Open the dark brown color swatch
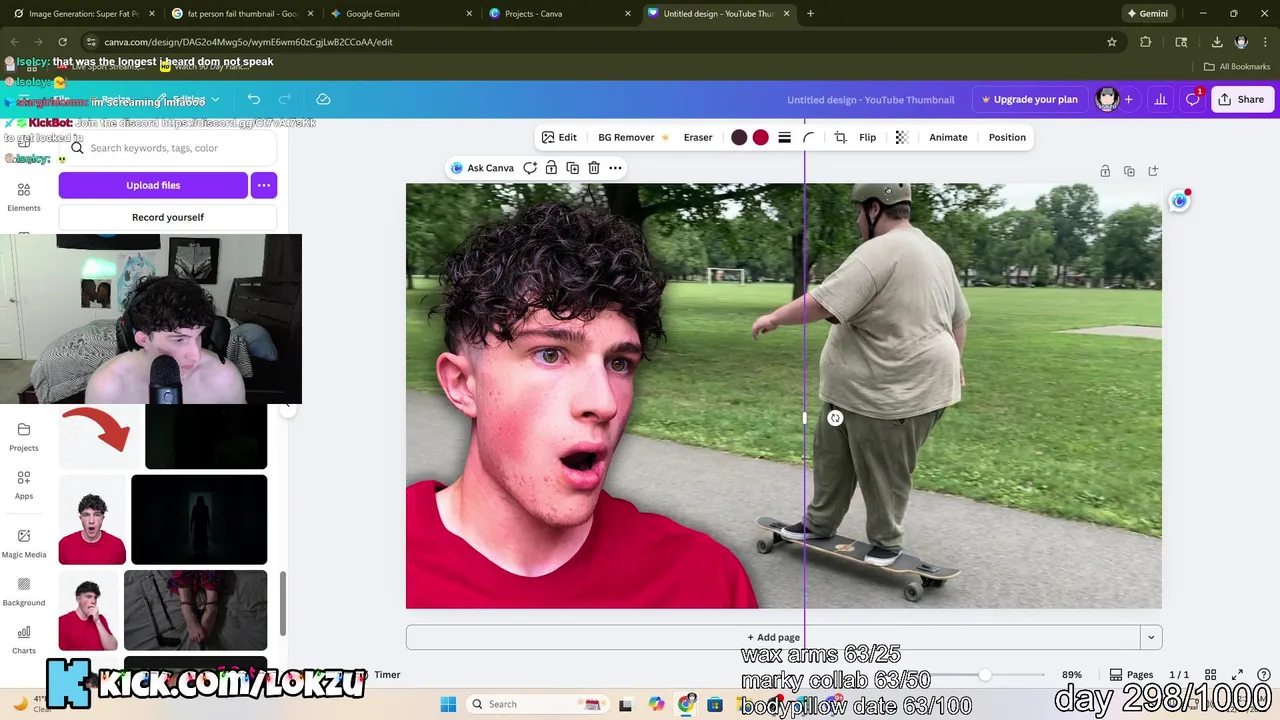Image resolution: width=1280 pixels, height=720 pixels. click(x=739, y=137)
